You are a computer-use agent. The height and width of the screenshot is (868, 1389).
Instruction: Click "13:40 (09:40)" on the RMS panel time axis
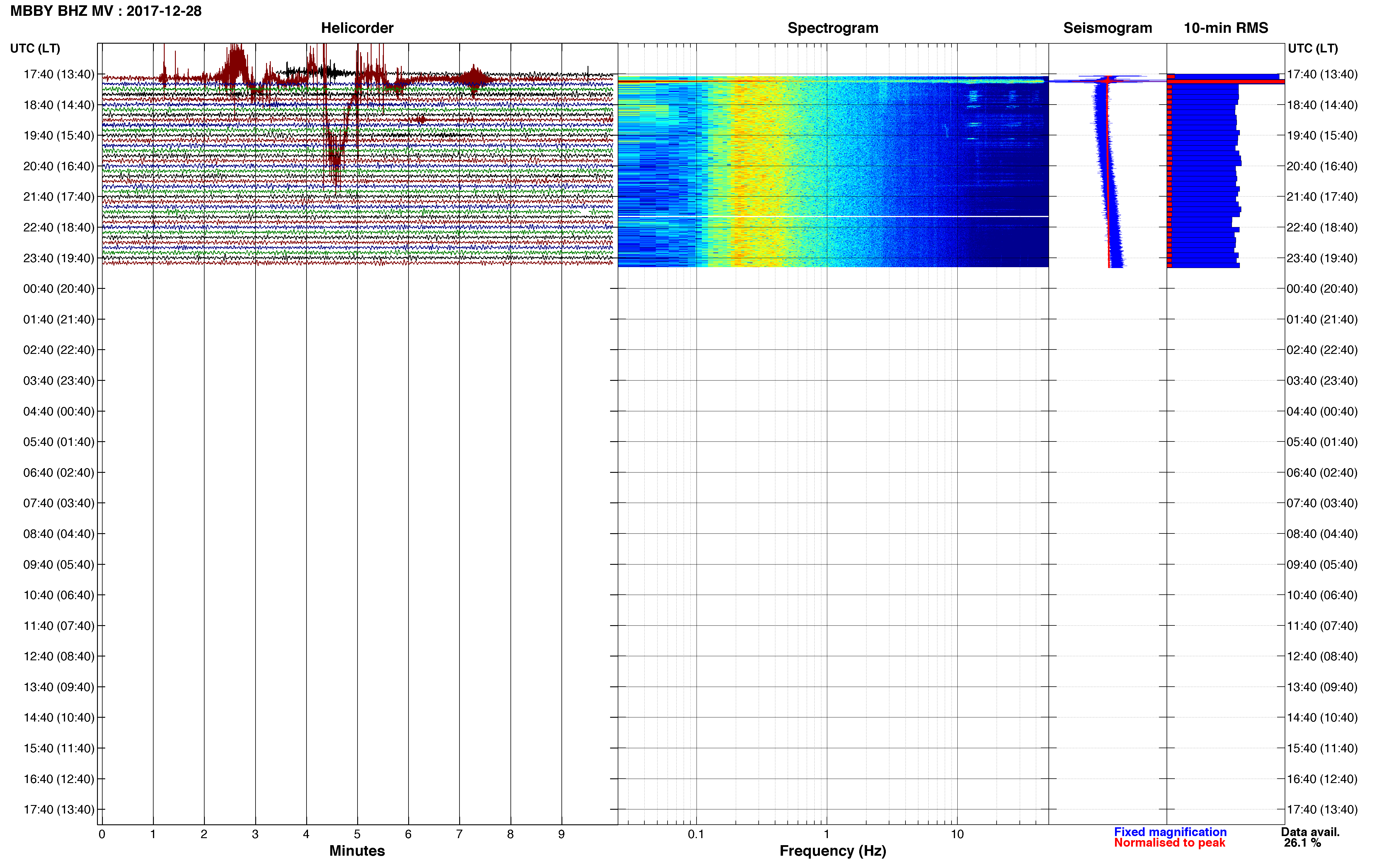(x=1322, y=687)
